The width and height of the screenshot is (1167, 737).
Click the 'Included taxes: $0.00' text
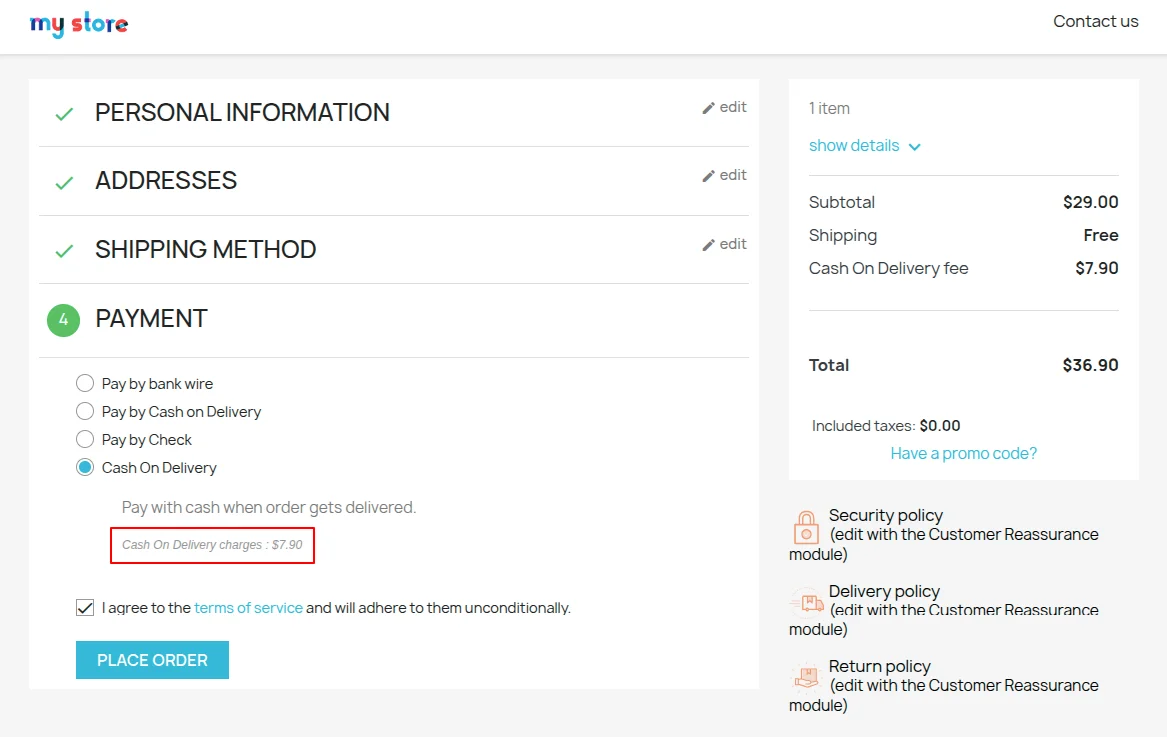[x=886, y=426]
